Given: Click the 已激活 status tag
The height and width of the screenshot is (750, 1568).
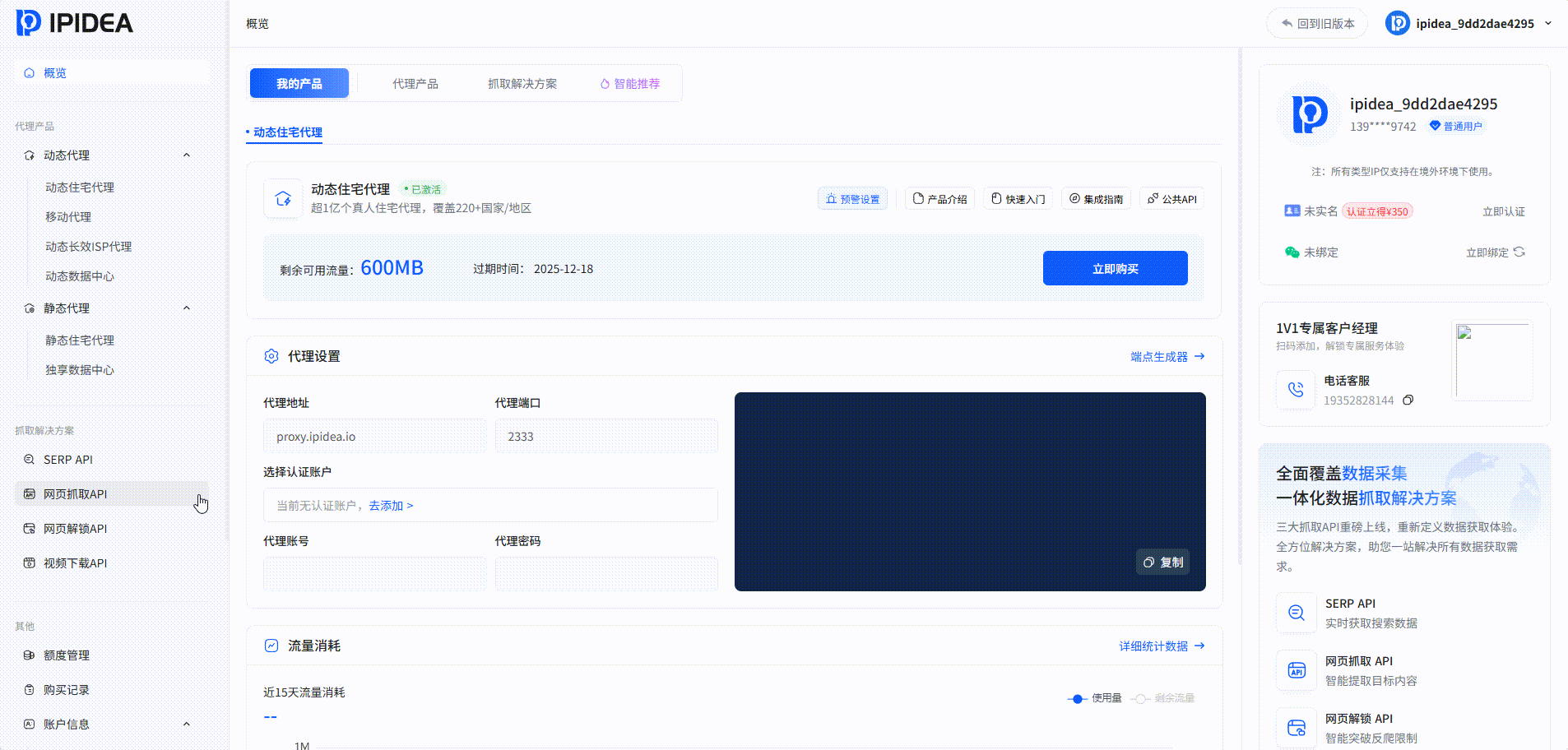Looking at the screenshot, I should point(423,189).
